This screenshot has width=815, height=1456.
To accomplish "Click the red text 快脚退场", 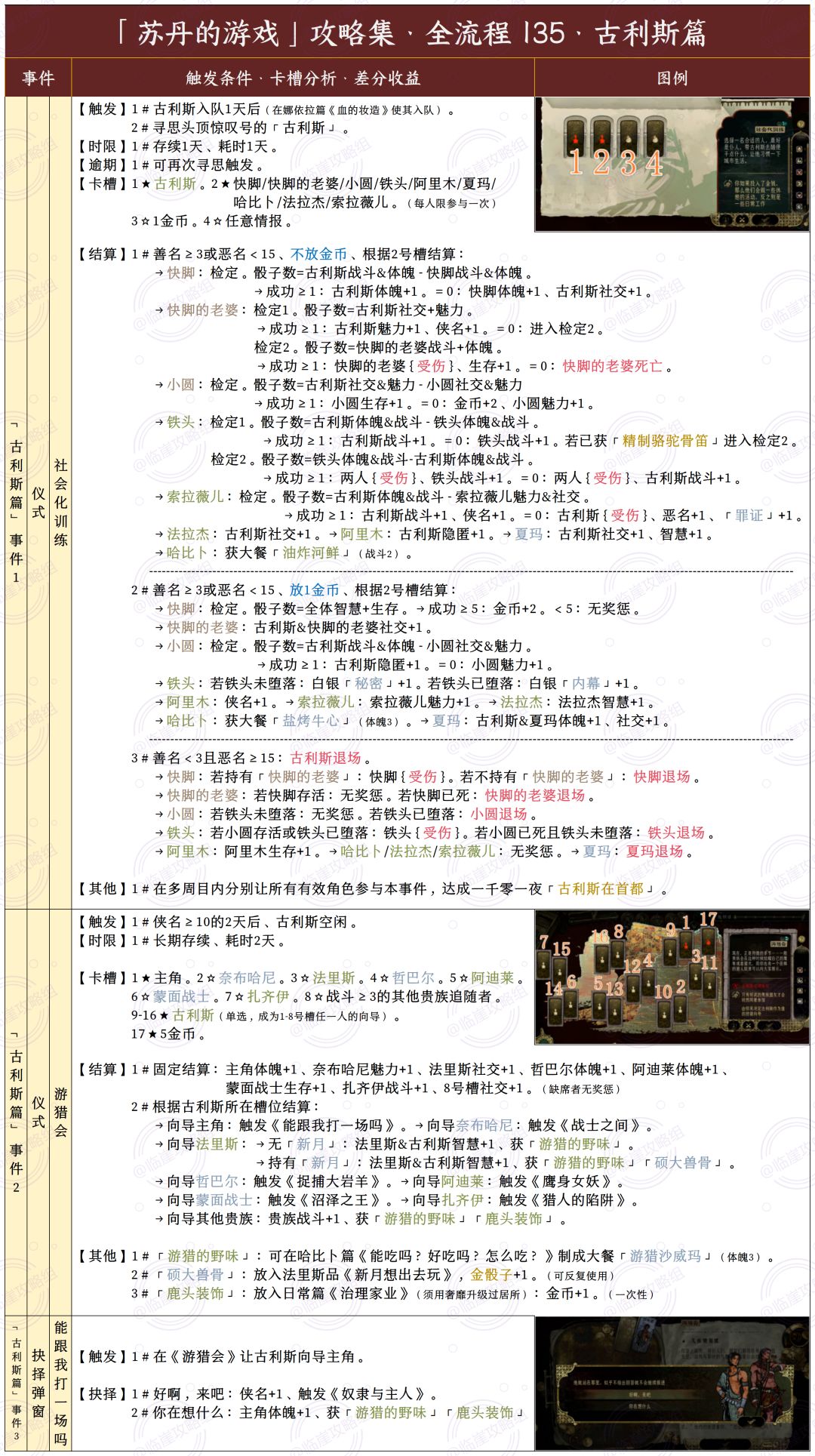I will click(662, 777).
